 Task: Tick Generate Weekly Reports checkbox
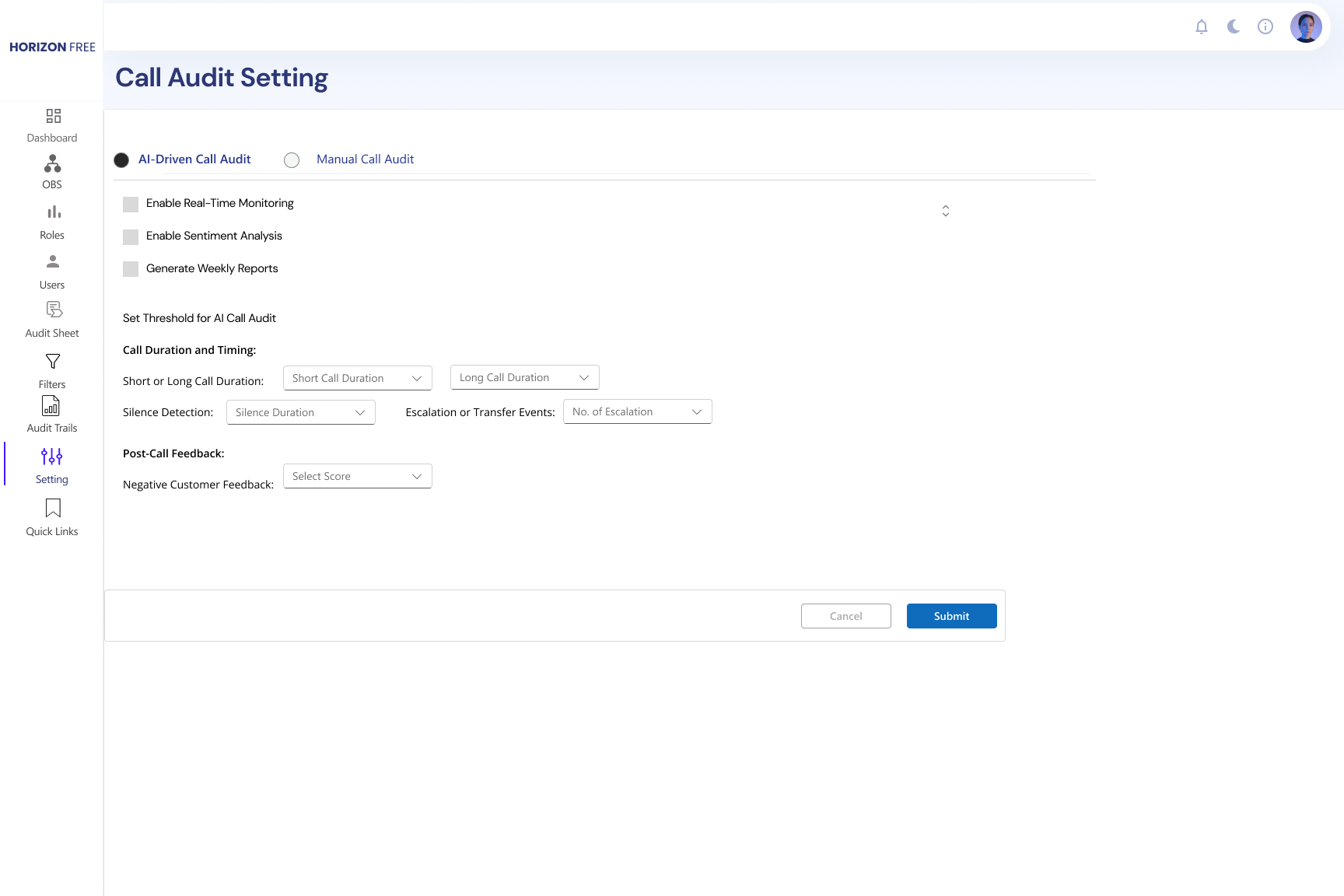(131, 270)
